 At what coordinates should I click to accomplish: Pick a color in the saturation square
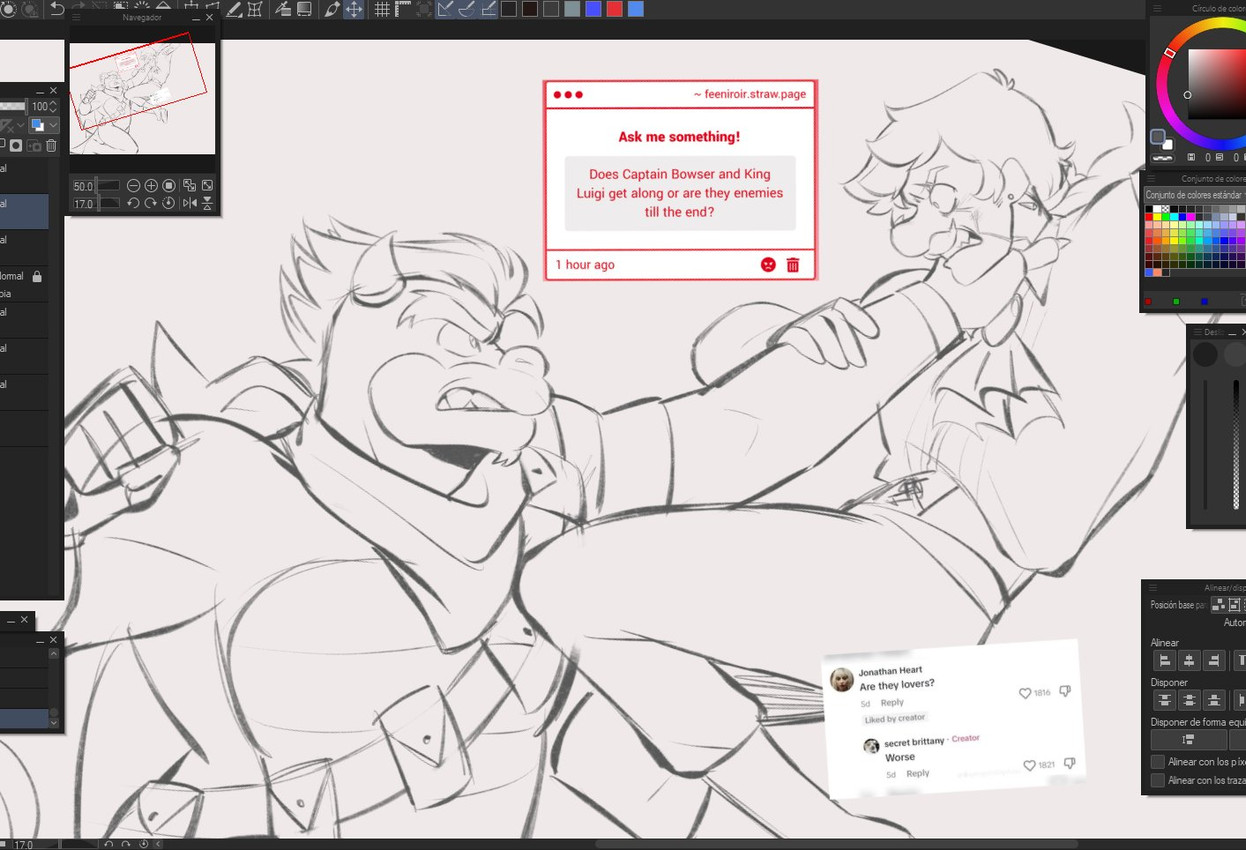[x=1217, y=84]
